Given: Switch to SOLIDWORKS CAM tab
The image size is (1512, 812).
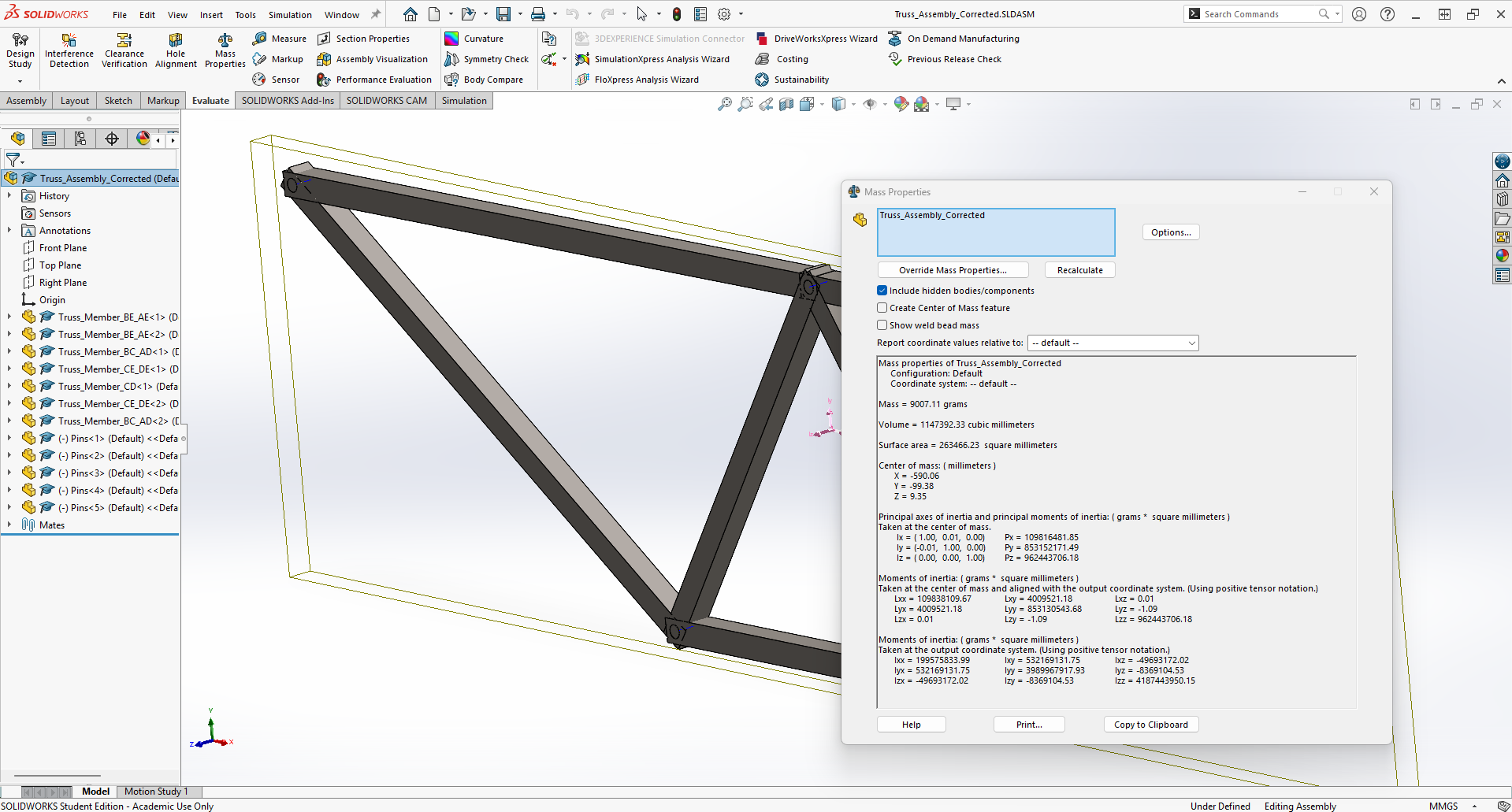Looking at the screenshot, I should point(387,101).
